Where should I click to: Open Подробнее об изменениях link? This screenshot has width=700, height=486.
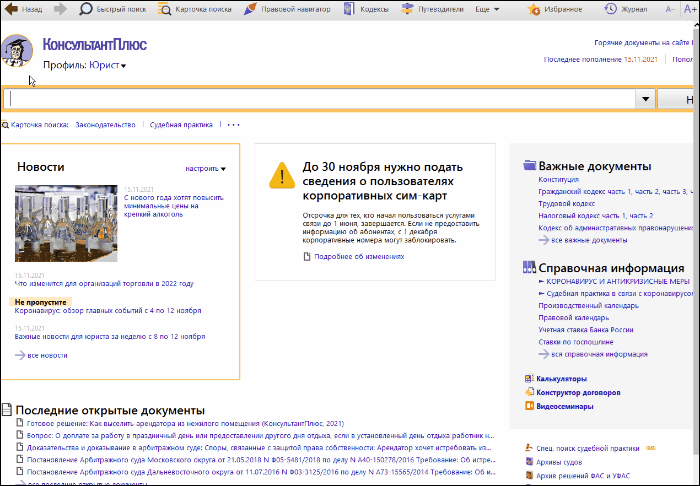click(359, 257)
